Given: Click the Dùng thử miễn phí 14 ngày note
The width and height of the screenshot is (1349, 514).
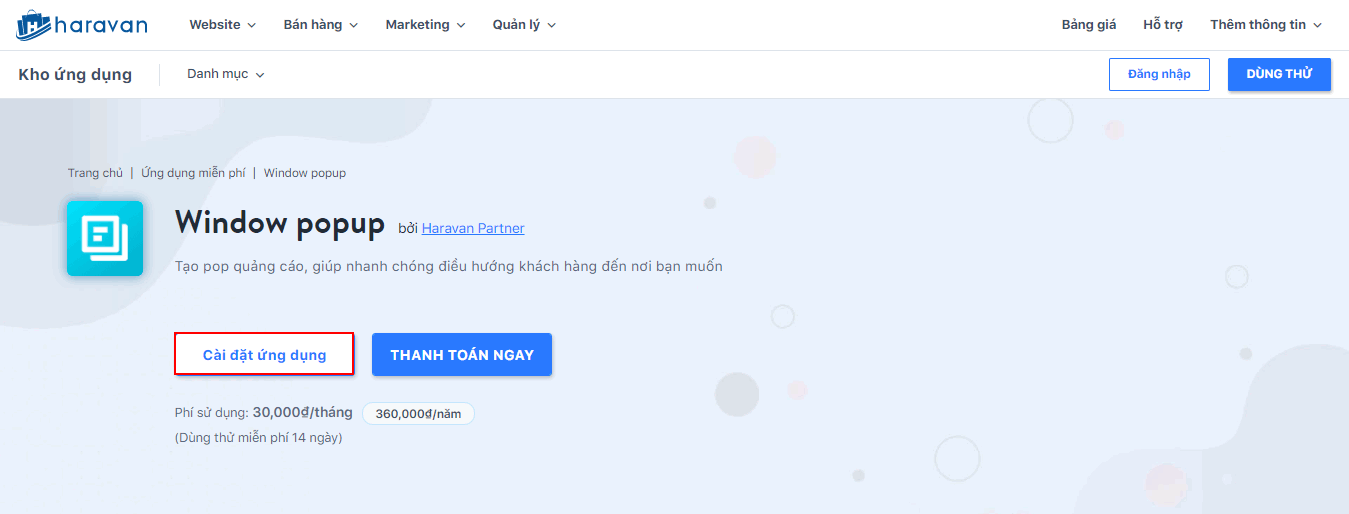Looking at the screenshot, I should (258, 437).
